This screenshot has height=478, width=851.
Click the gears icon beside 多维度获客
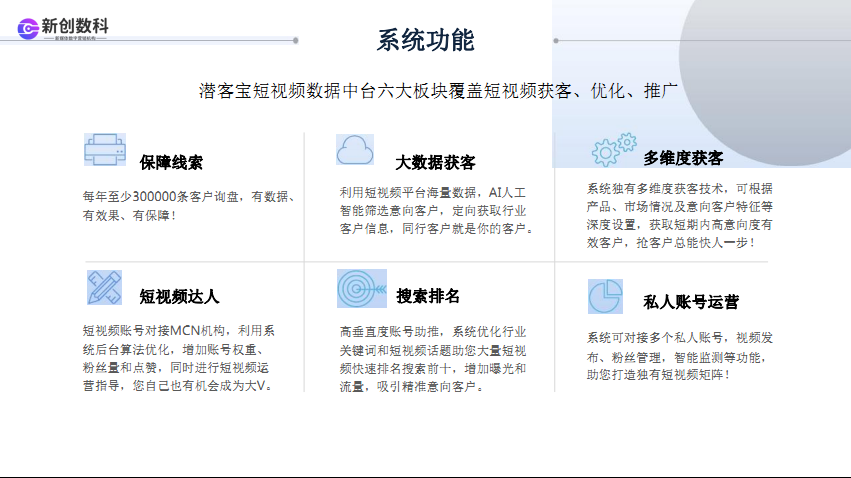click(614, 150)
